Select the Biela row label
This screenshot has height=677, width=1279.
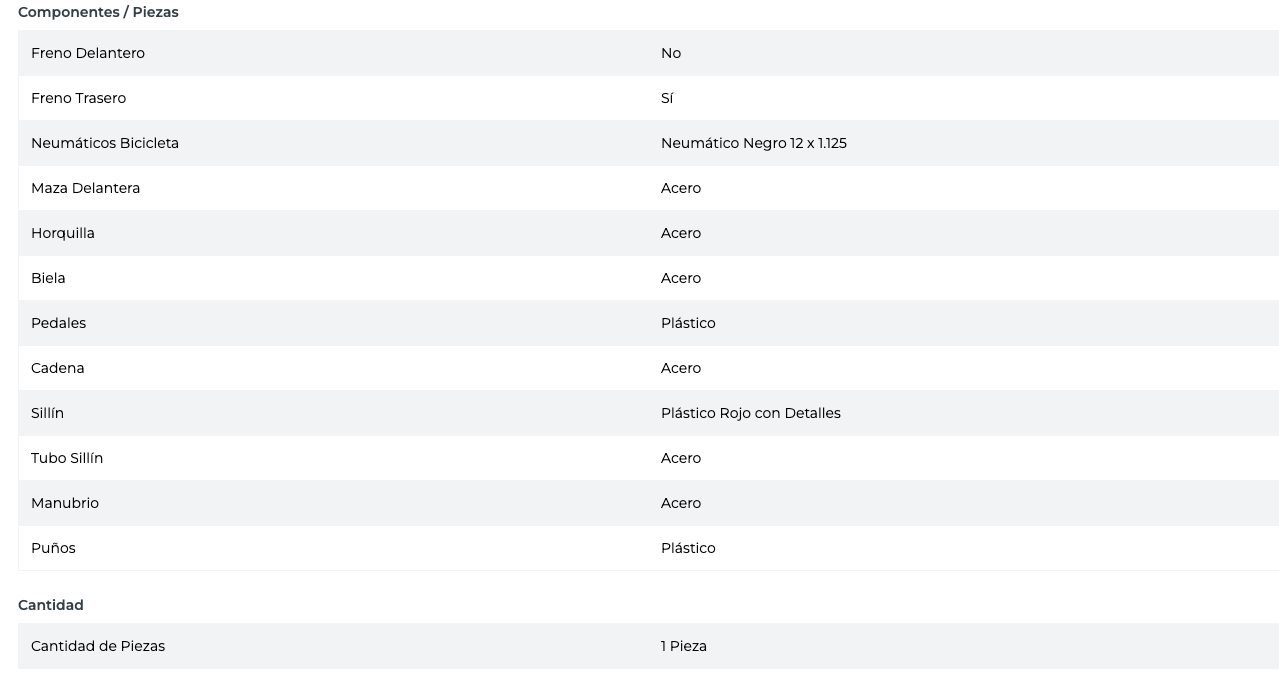pos(48,278)
